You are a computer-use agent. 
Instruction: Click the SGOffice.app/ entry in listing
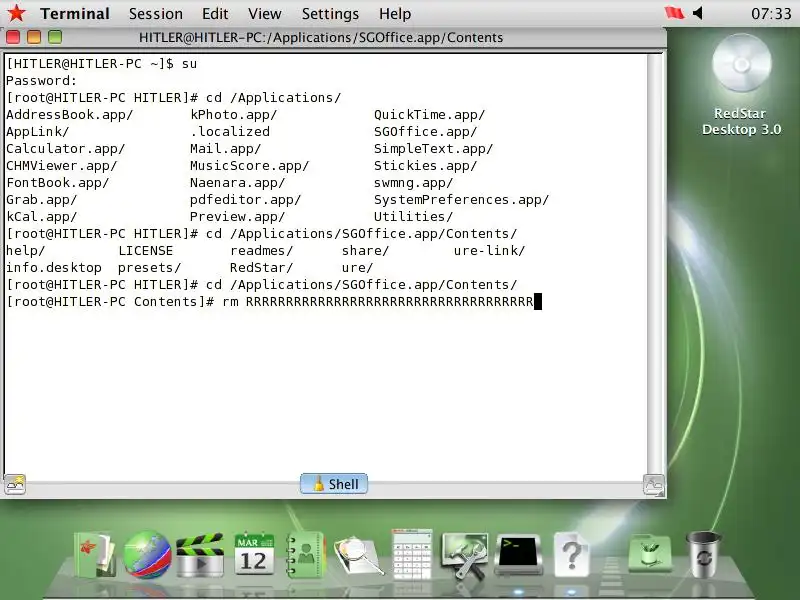pyautogui.click(x=425, y=132)
